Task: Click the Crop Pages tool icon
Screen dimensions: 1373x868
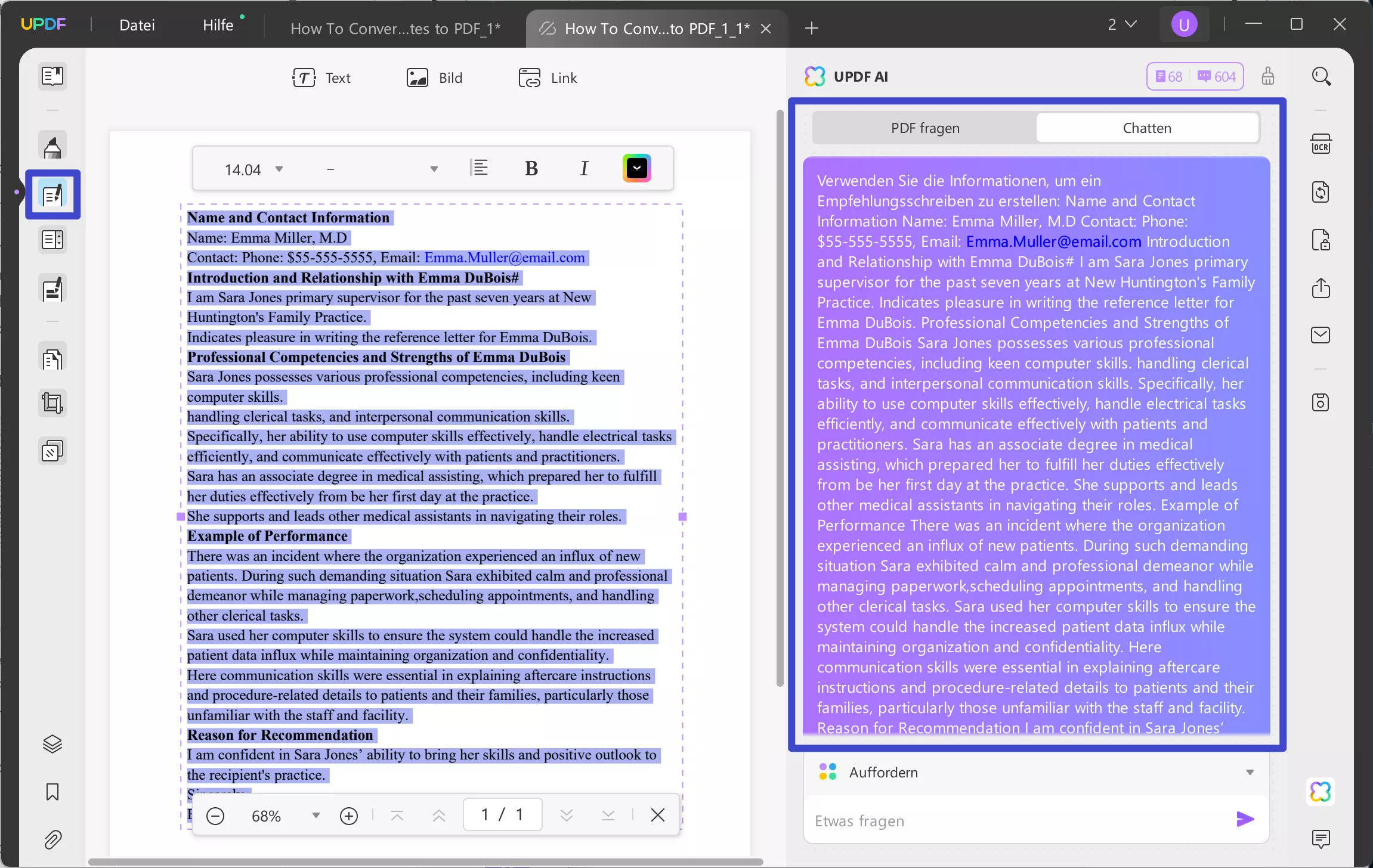Action: click(x=52, y=404)
